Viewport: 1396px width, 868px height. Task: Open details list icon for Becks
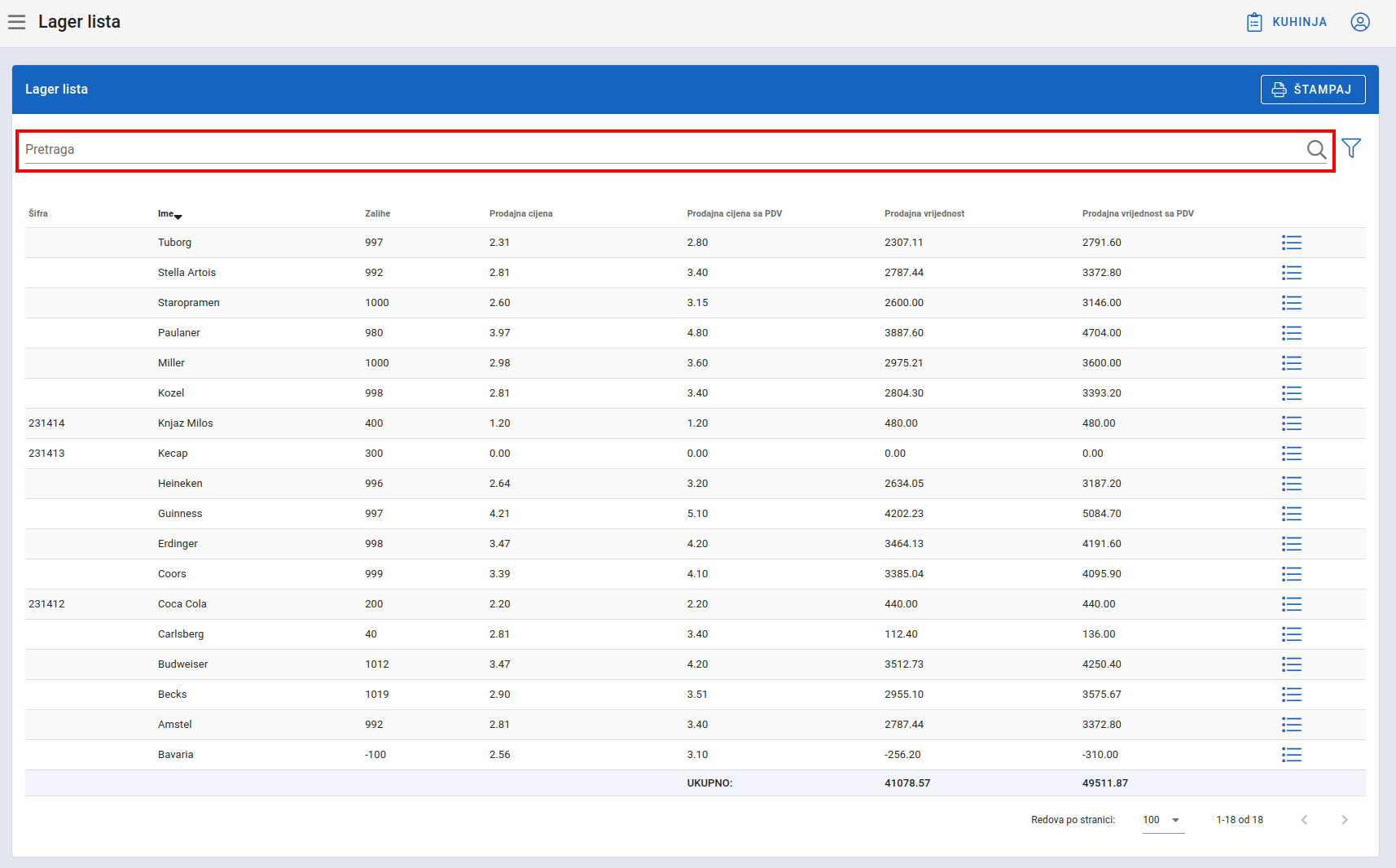[1292, 695]
